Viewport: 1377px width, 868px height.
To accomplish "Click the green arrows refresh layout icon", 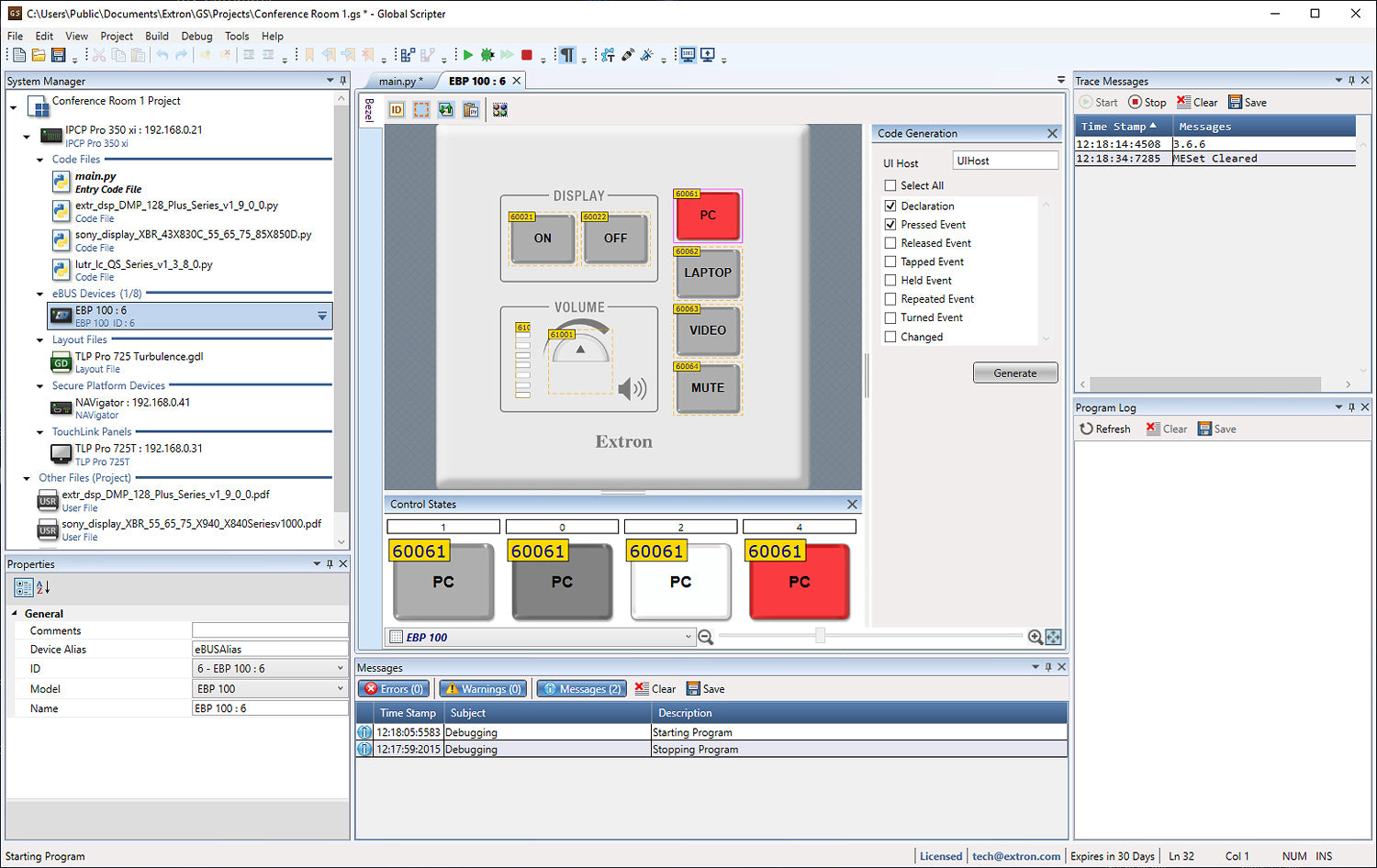I will click(446, 110).
